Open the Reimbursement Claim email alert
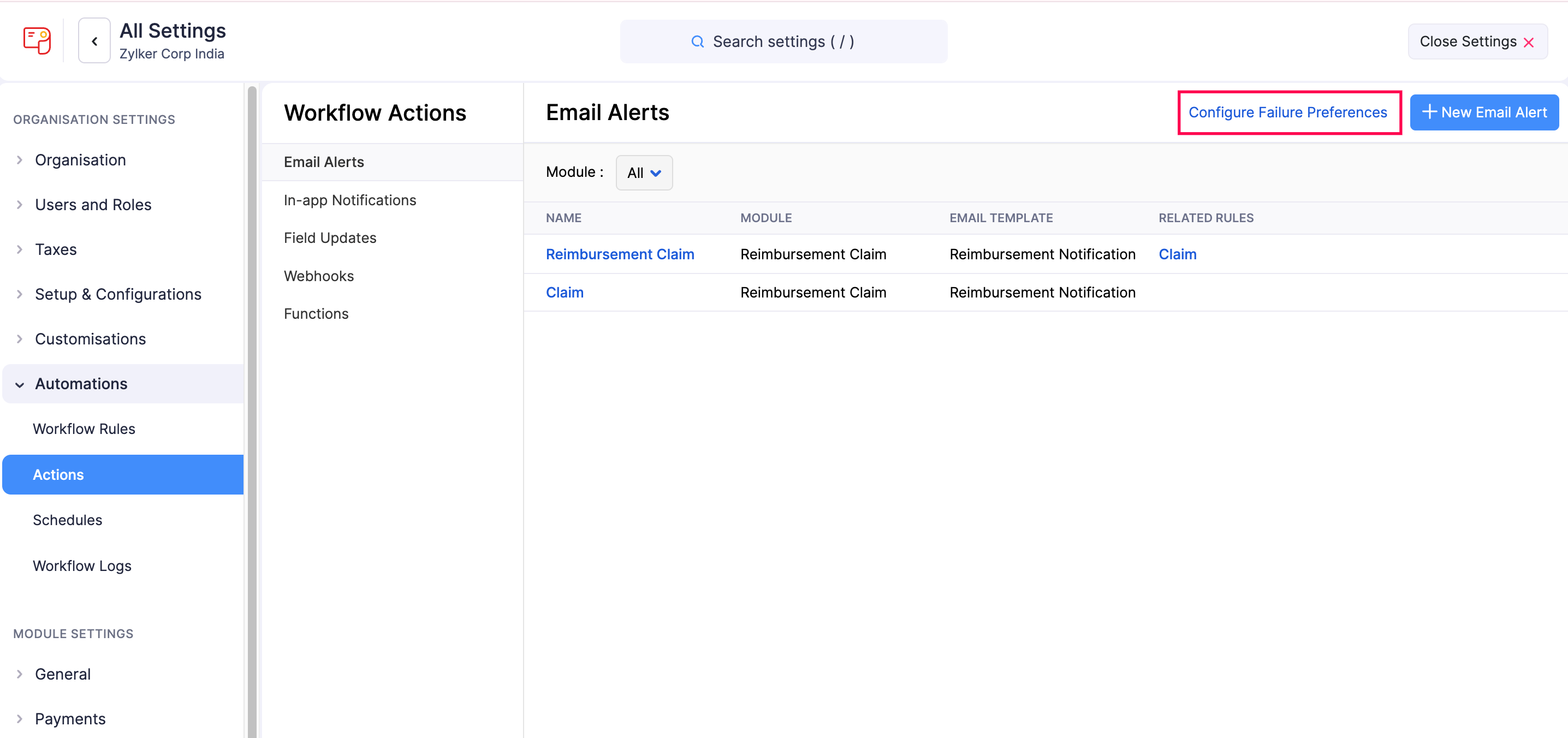Screen dimensions: 1568x738 tap(620, 254)
